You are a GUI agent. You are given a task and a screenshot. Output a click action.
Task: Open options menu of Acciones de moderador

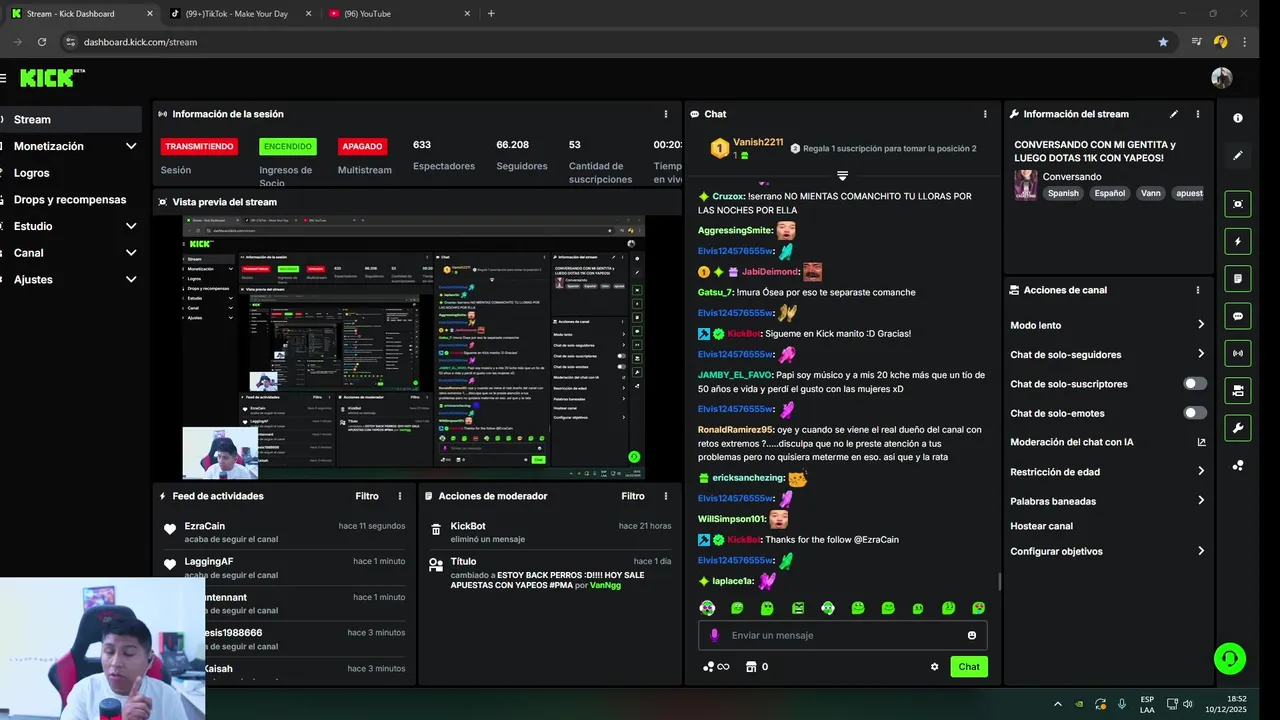[x=666, y=496]
